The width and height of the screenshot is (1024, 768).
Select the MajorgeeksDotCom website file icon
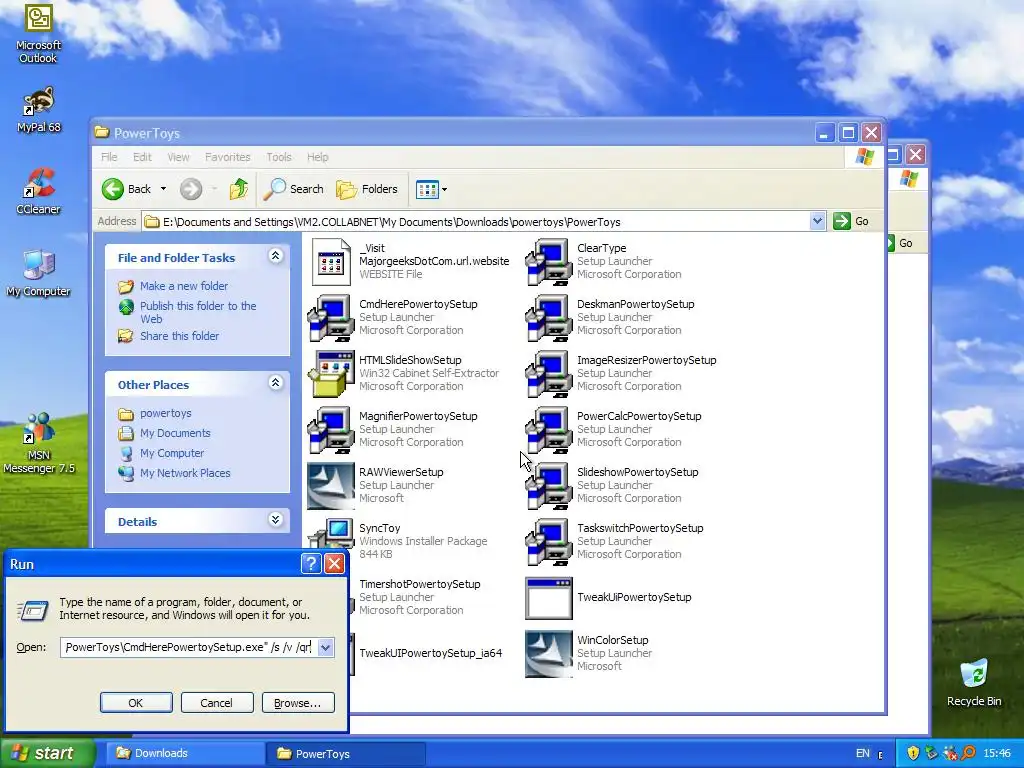pyautogui.click(x=331, y=262)
